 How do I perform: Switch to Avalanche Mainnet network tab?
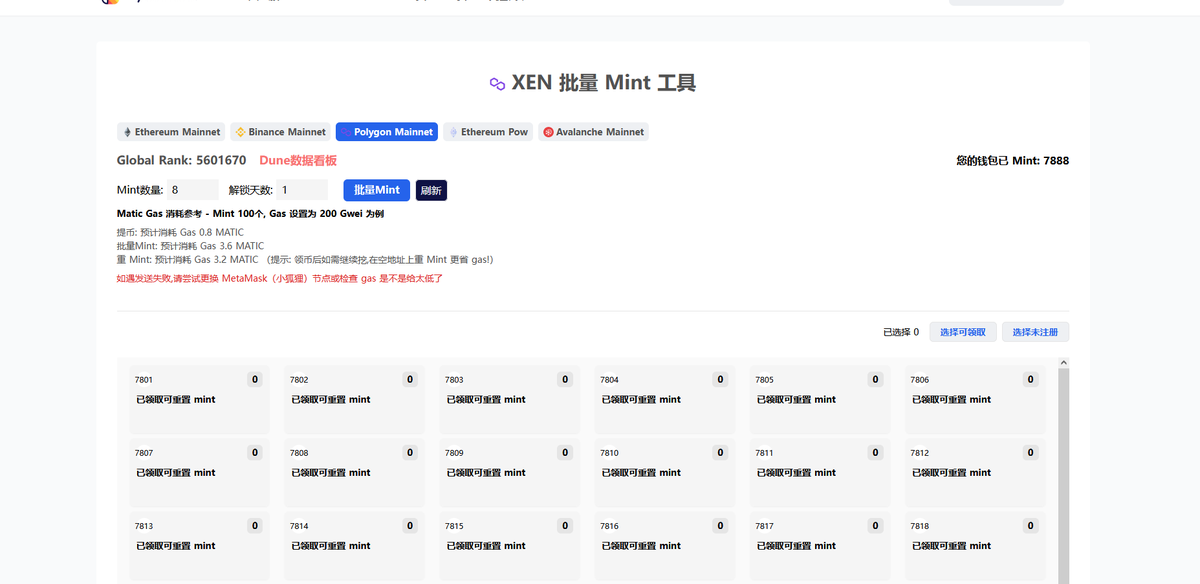pyautogui.click(x=594, y=132)
